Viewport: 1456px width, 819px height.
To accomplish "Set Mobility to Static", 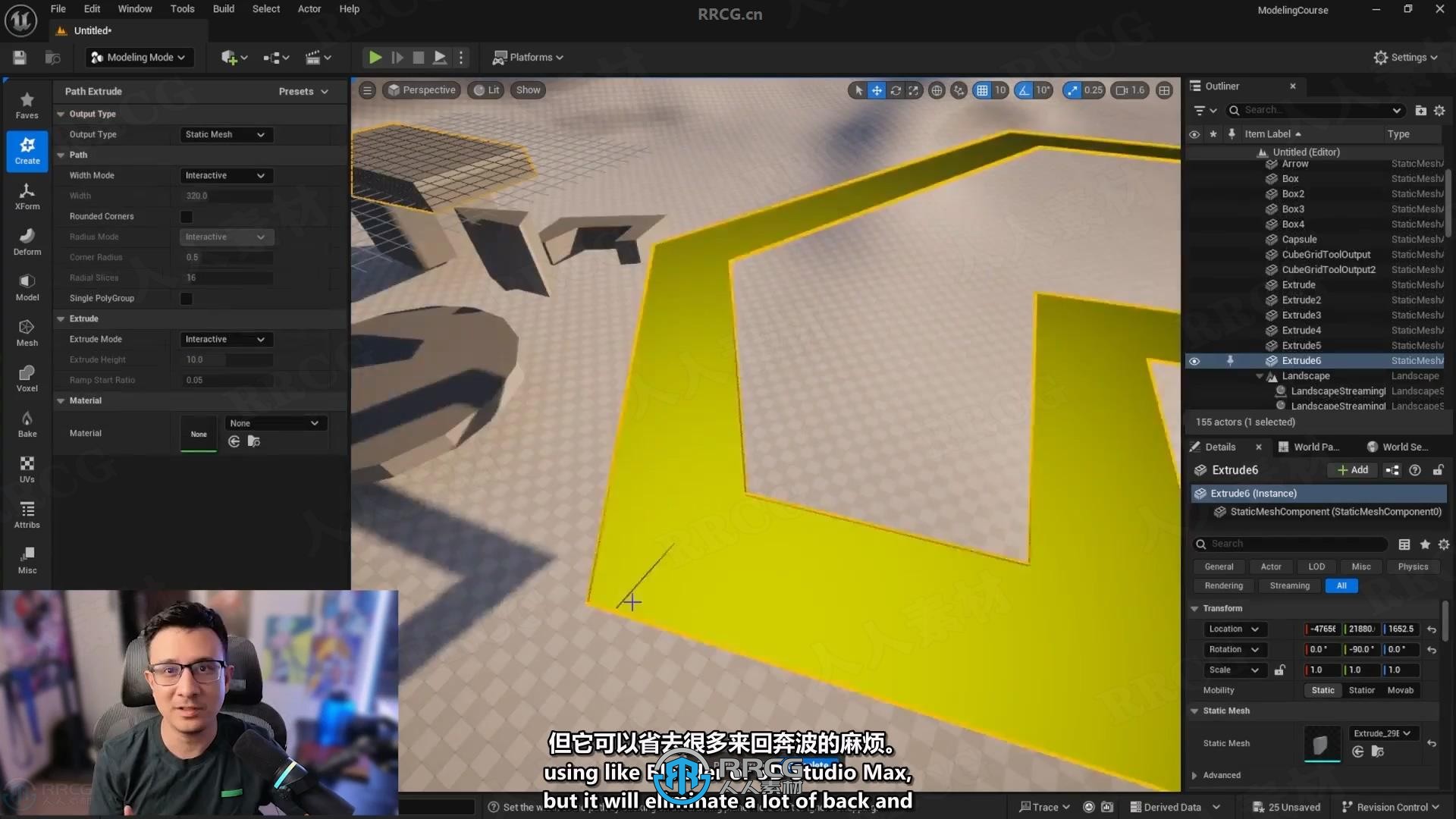I will [1323, 690].
